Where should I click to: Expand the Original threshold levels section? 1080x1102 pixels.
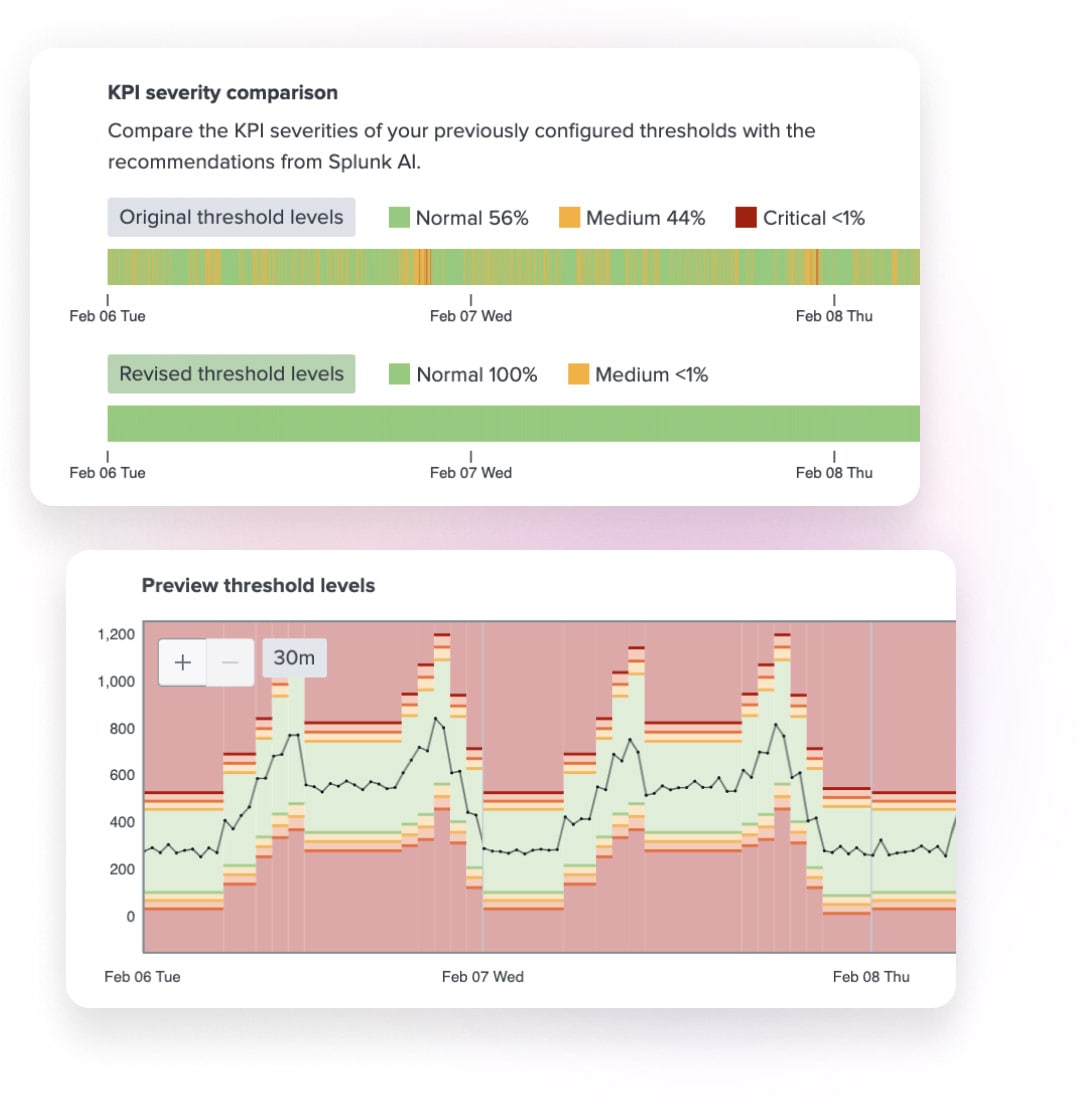[x=231, y=217]
